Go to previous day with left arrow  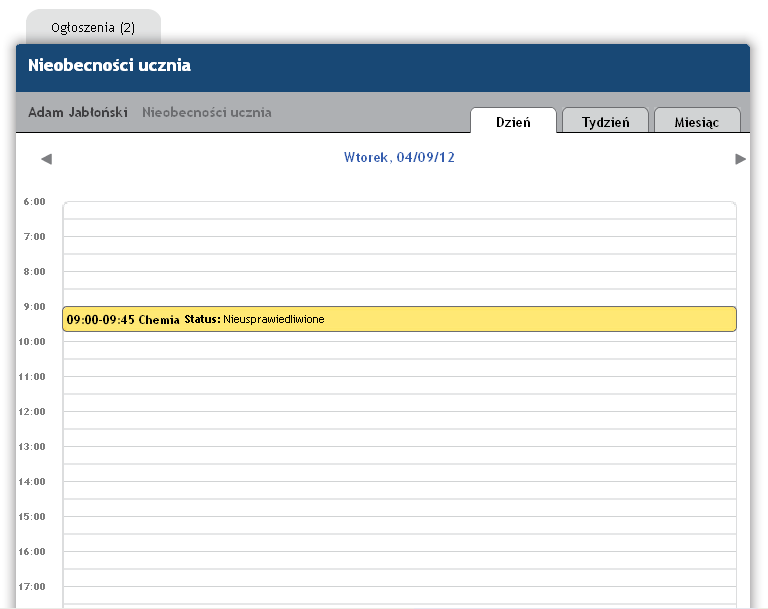pyautogui.click(x=47, y=159)
